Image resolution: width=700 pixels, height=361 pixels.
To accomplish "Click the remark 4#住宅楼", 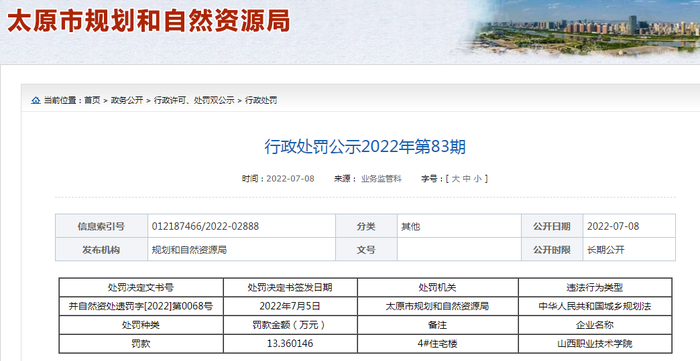I will pyautogui.click(x=438, y=344).
